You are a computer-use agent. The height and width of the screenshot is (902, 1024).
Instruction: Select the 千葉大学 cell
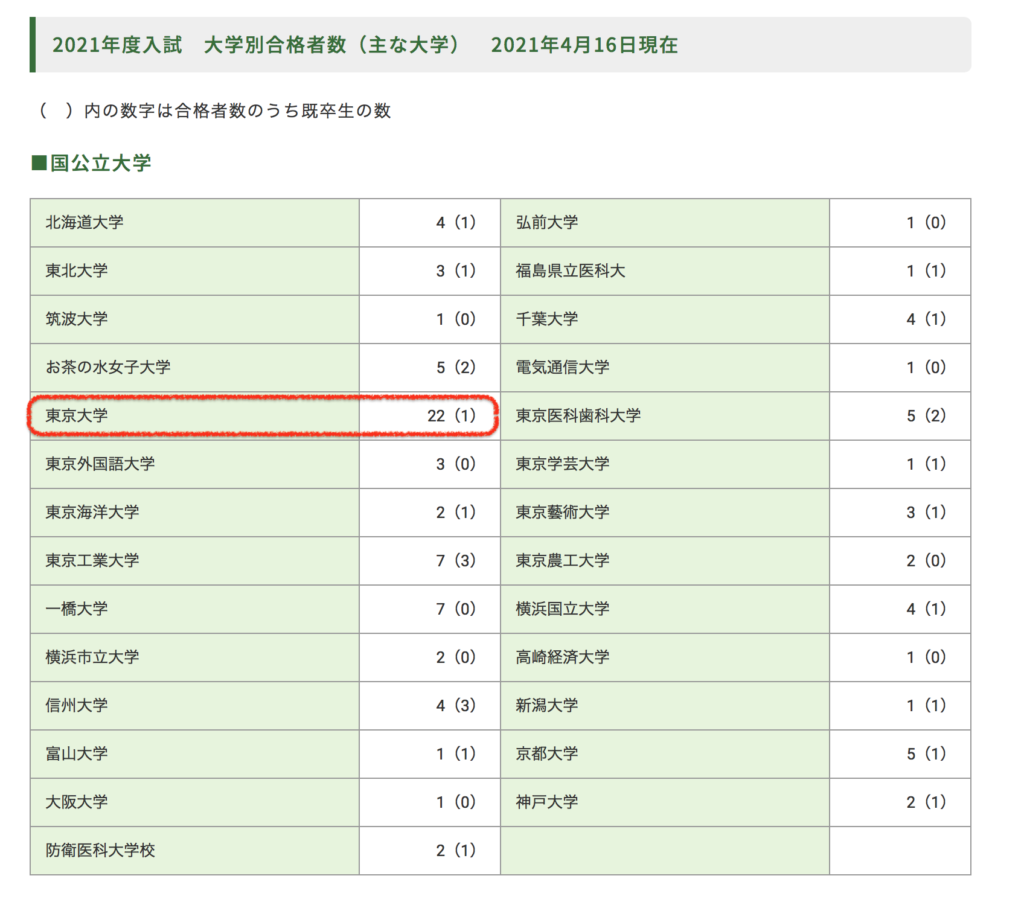click(665, 319)
